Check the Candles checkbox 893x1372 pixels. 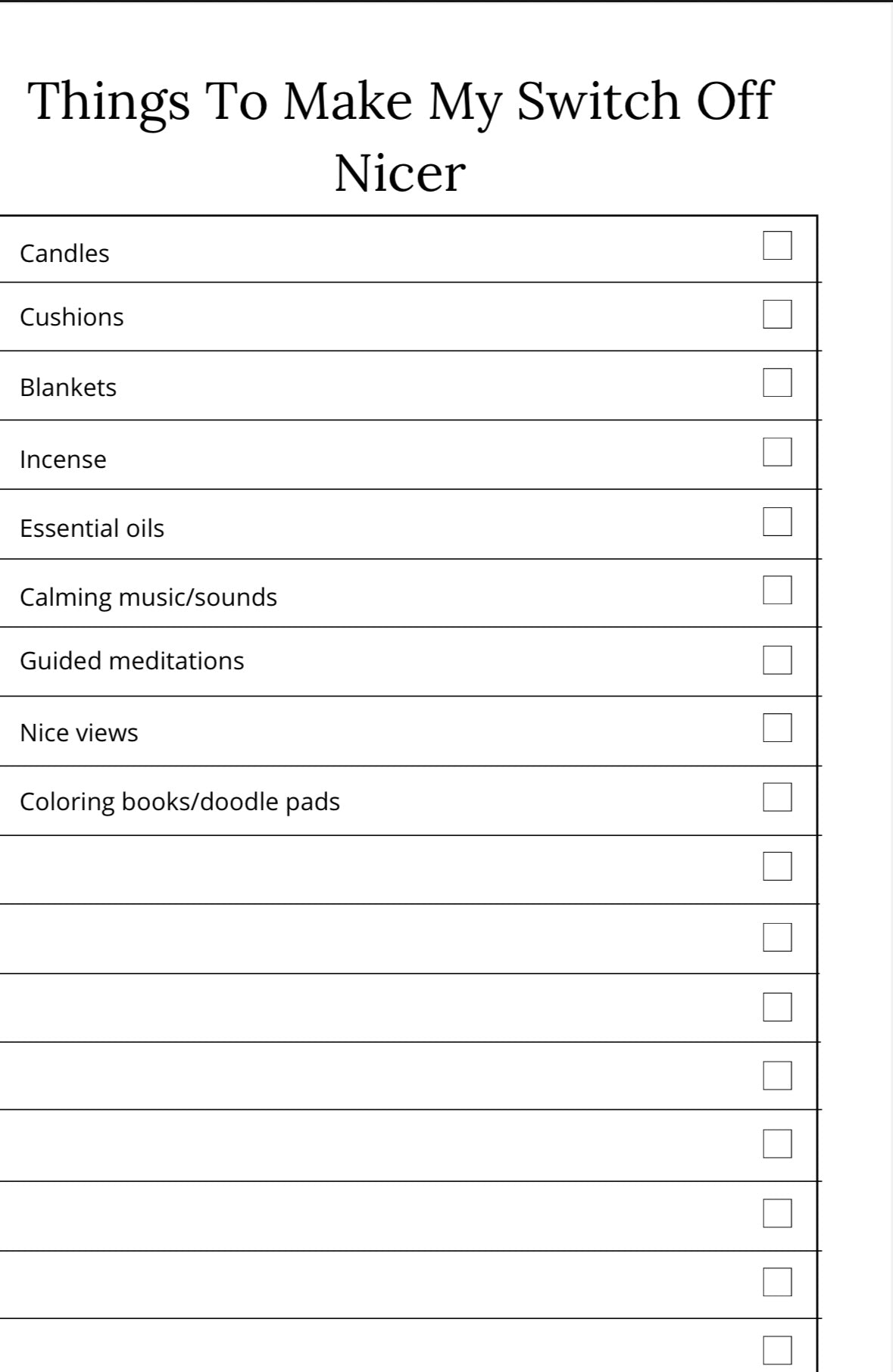click(777, 245)
